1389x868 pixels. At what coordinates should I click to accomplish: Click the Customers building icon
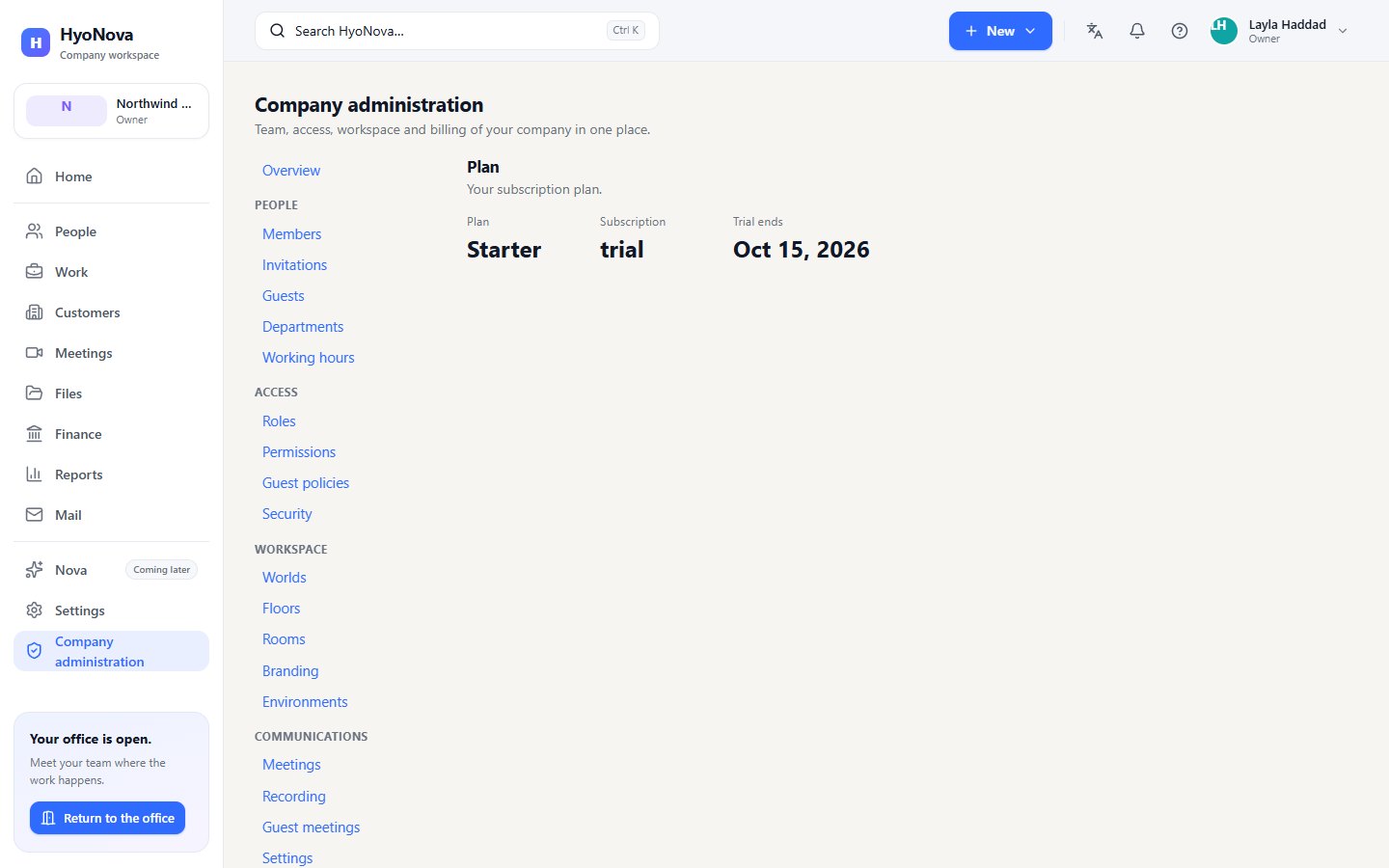35,312
